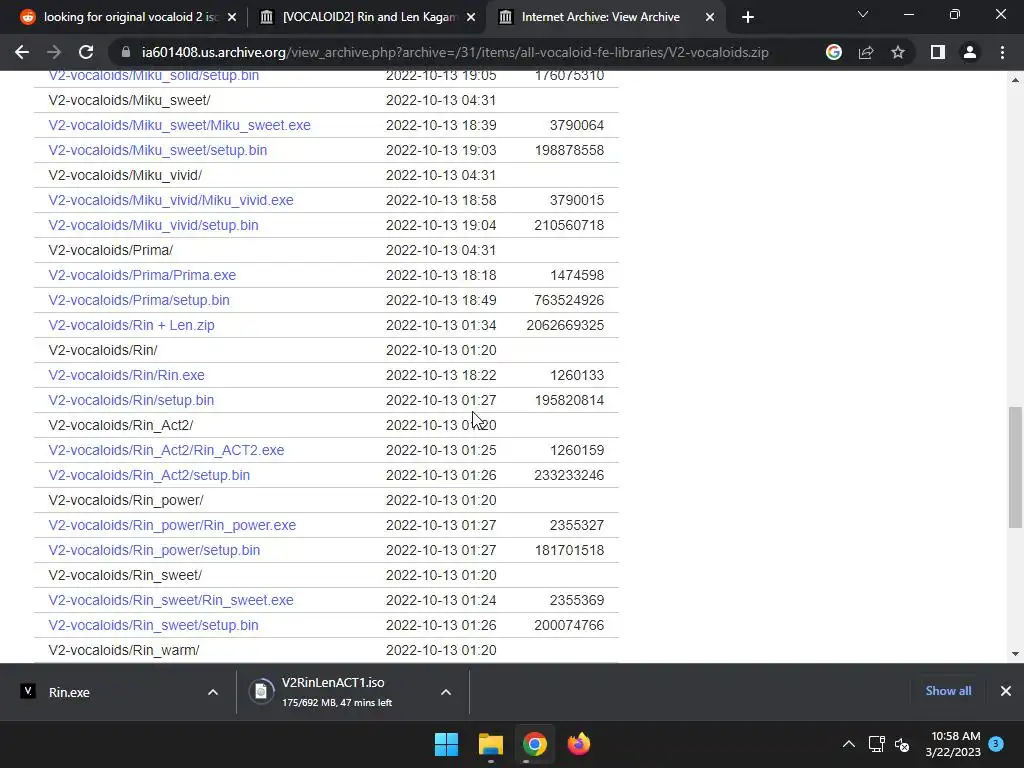This screenshot has height=768, width=1024.
Task: Share this page
Action: click(x=866, y=52)
